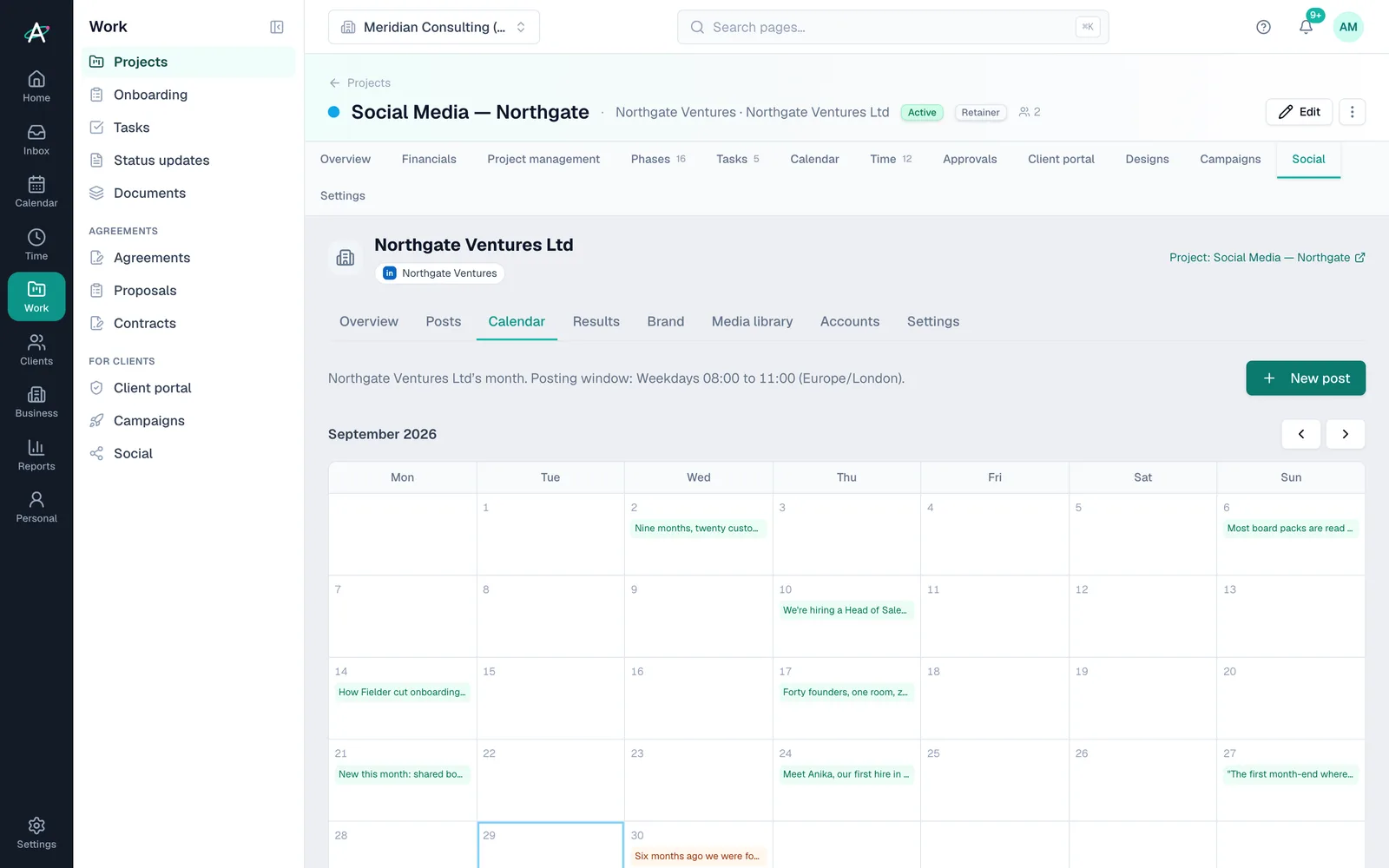Open Reports in the left rail
1389x868 pixels.
(36, 455)
